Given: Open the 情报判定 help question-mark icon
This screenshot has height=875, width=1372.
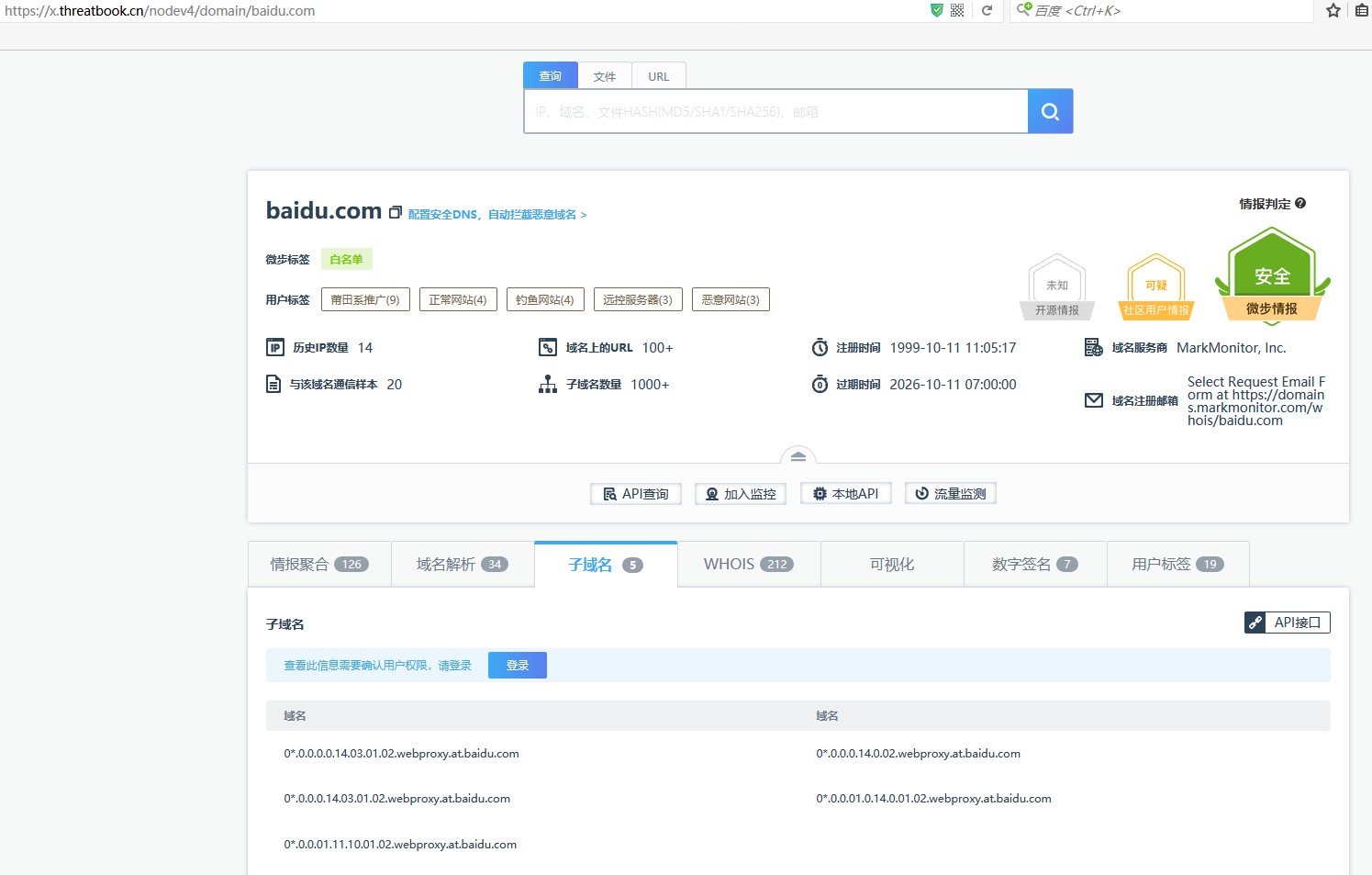Looking at the screenshot, I should [1300, 203].
